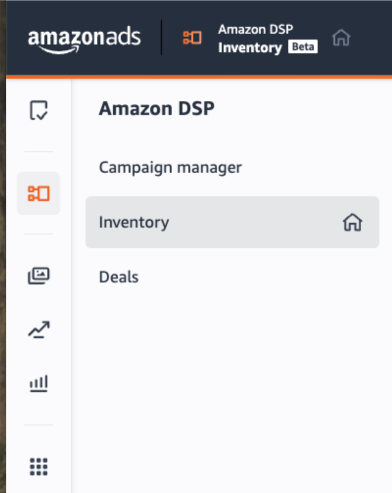
Task: Select the orange Amazon DSP sidebar icon
Action: (39, 193)
